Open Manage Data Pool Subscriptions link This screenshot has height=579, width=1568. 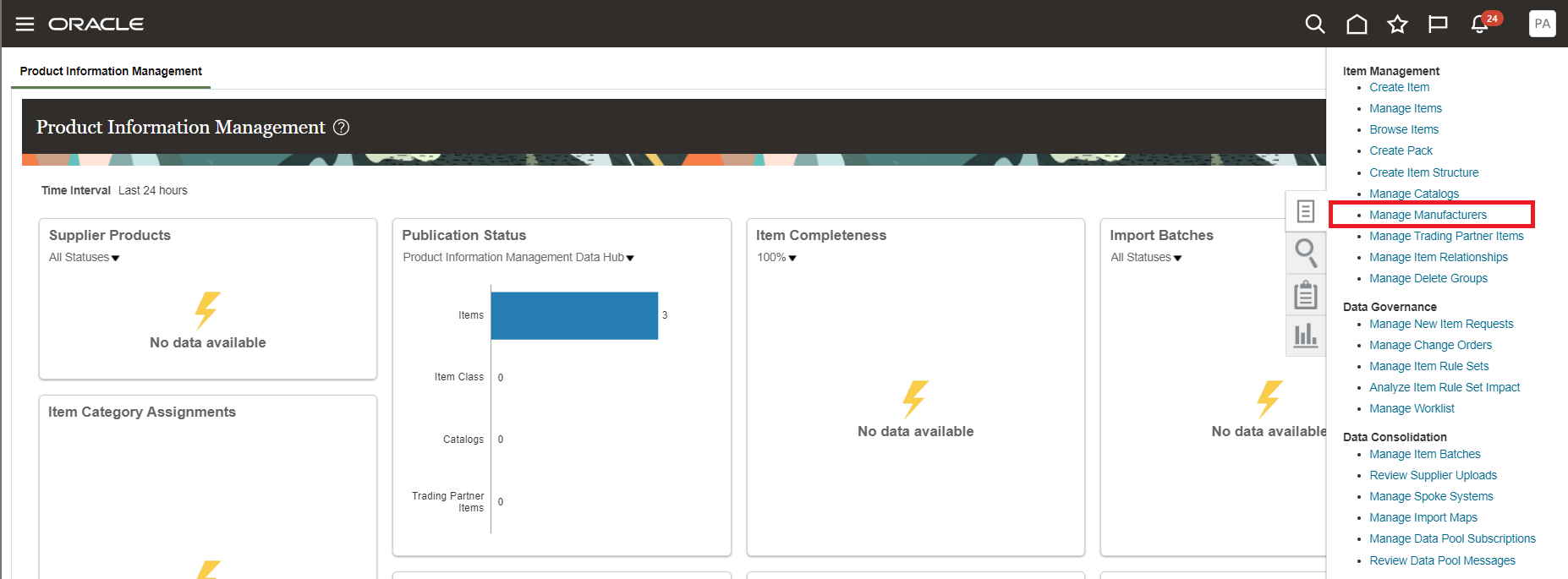(x=1453, y=538)
